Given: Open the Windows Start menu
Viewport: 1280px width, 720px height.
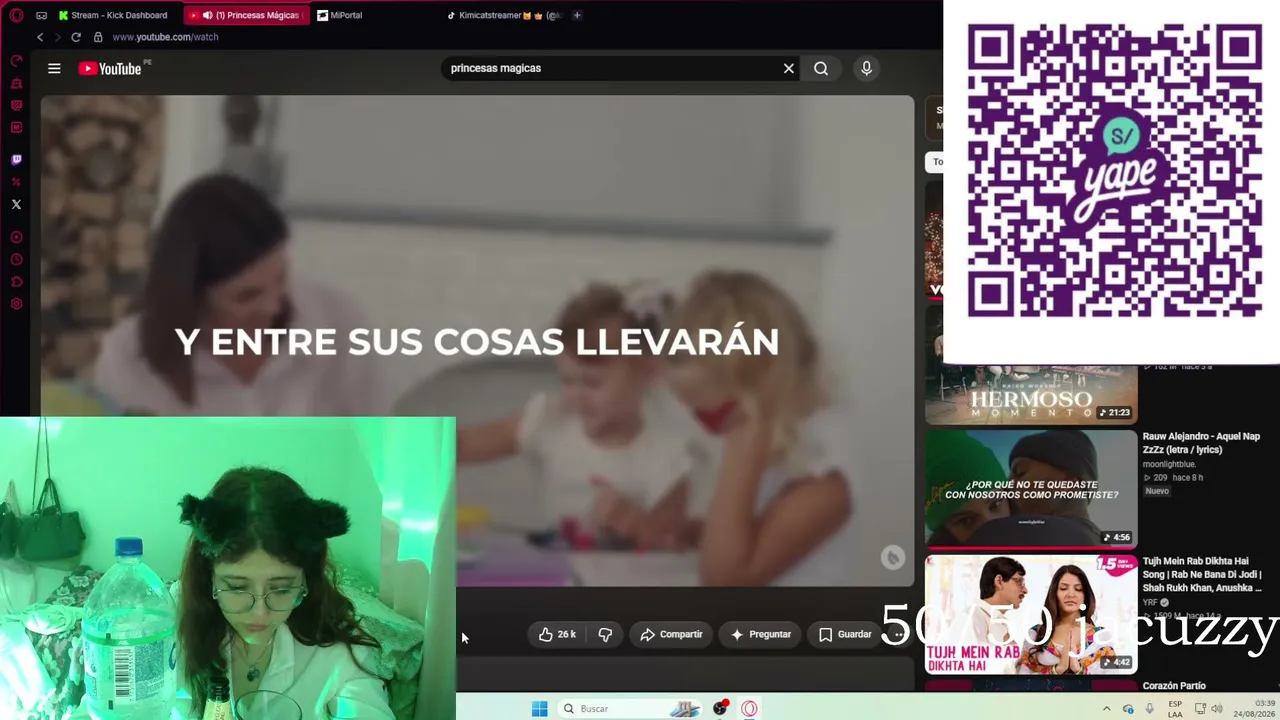Looking at the screenshot, I should pos(539,709).
